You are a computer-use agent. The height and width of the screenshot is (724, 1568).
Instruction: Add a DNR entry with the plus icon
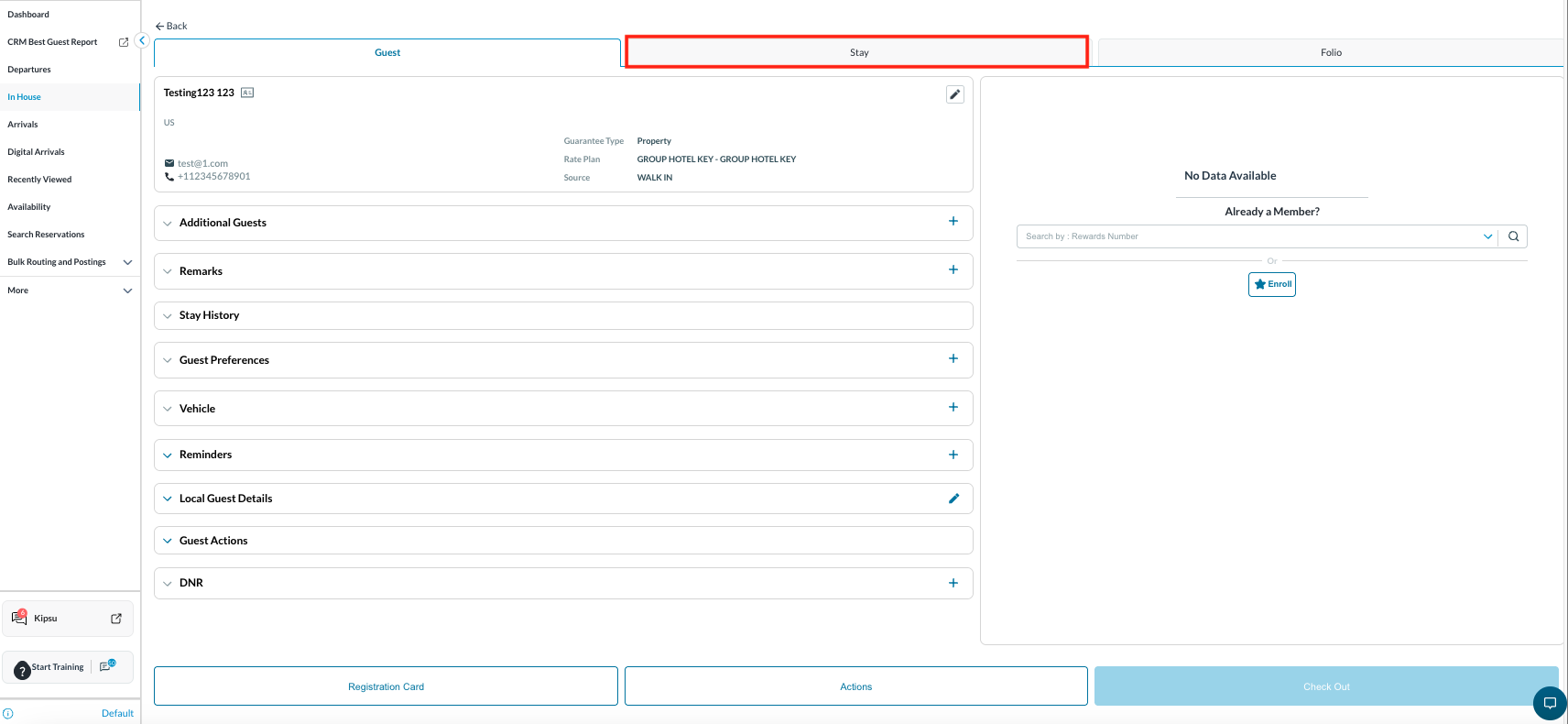pos(953,583)
